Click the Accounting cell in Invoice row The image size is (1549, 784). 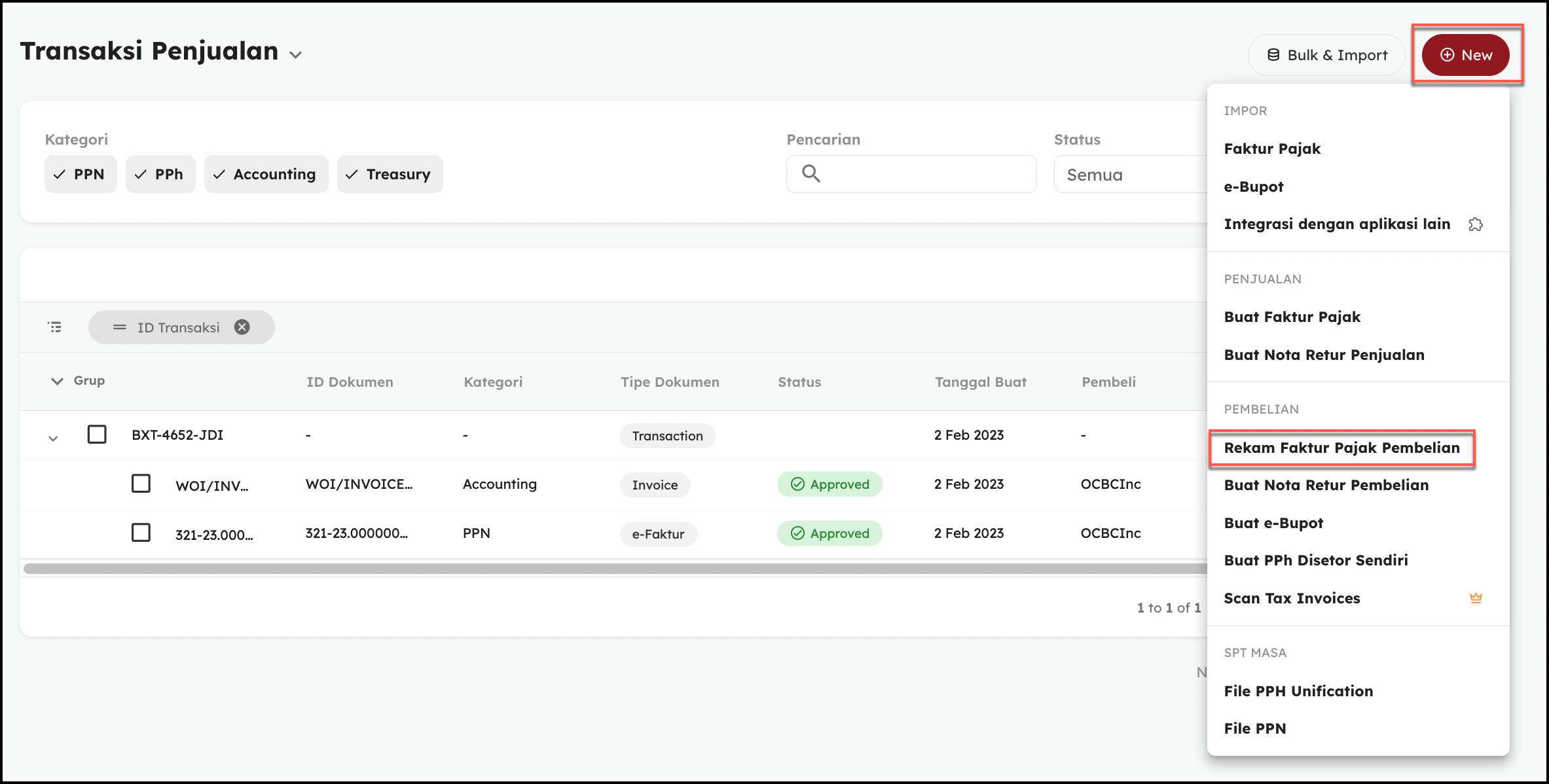(500, 484)
